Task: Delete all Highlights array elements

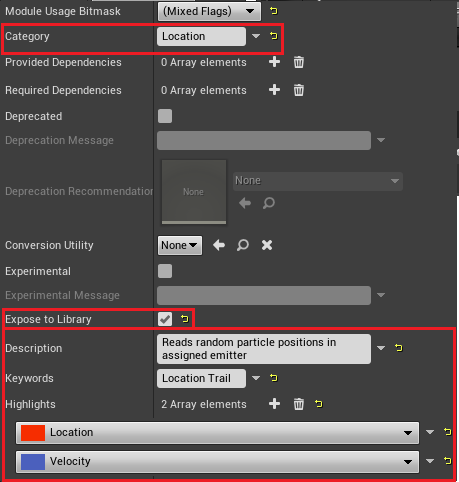Action: pos(299,404)
